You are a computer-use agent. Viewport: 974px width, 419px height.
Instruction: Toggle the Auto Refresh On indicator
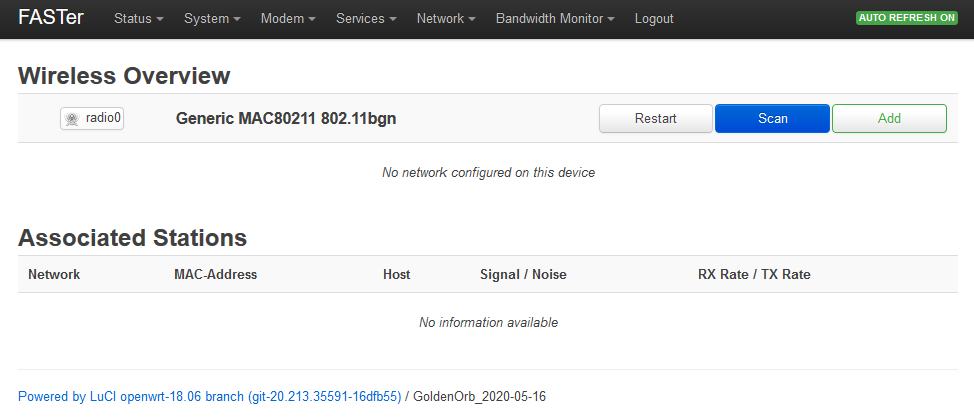click(906, 18)
